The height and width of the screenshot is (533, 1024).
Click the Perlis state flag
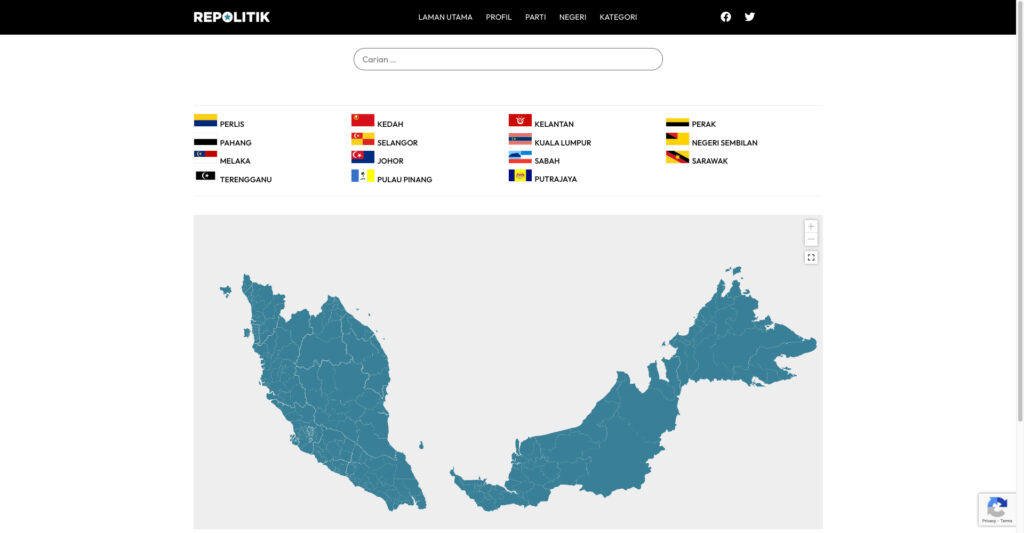click(205, 121)
